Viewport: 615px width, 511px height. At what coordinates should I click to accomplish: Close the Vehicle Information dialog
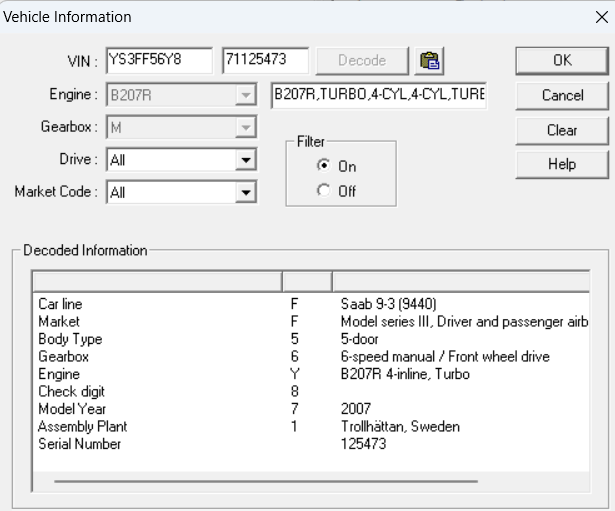(x=601, y=17)
